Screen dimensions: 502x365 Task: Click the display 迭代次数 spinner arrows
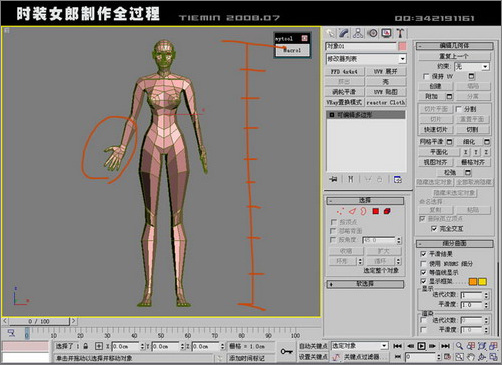pyautogui.click(x=486, y=295)
